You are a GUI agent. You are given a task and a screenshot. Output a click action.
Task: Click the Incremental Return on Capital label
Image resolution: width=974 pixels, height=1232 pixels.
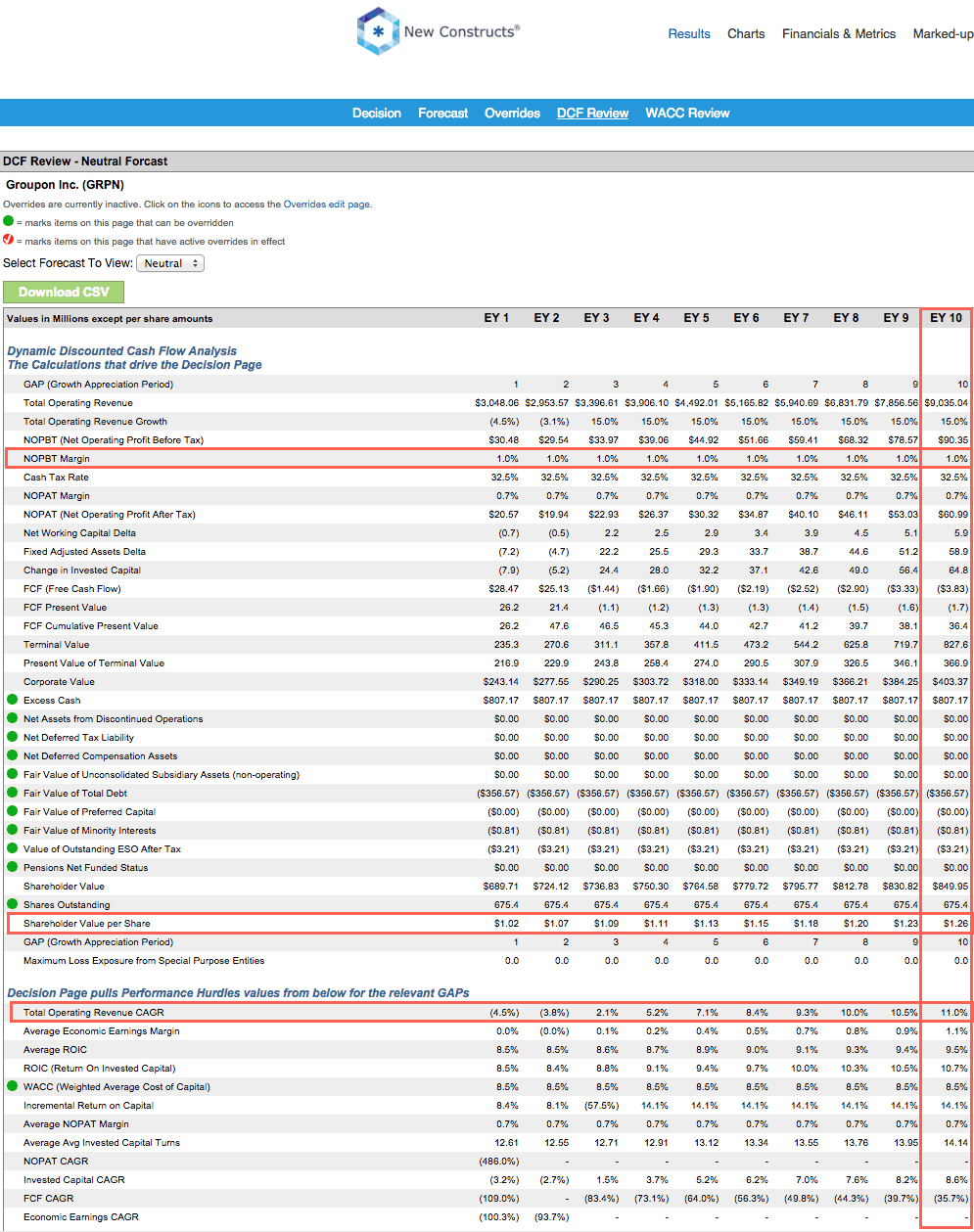[x=88, y=1106]
